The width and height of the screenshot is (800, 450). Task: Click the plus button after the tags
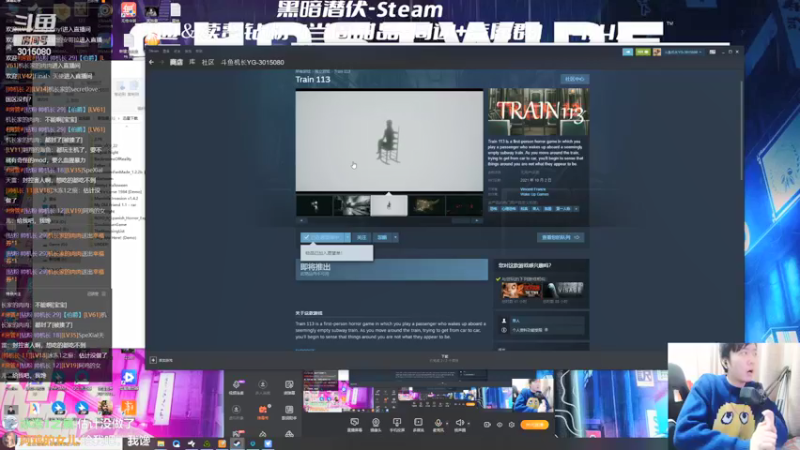click(x=576, y=209)
